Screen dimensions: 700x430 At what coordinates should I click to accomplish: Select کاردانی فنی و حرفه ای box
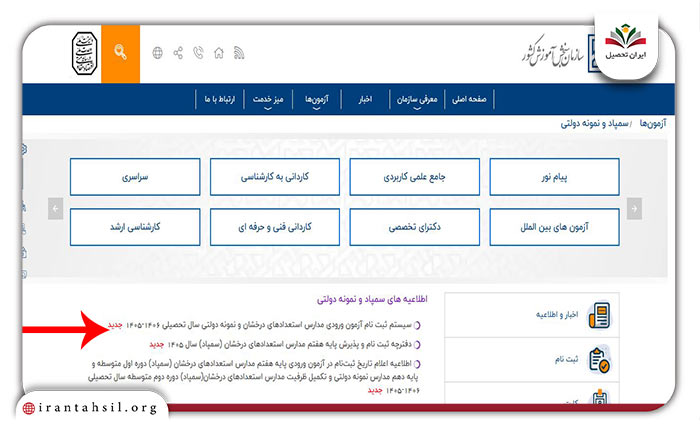[x=275, y=227]
